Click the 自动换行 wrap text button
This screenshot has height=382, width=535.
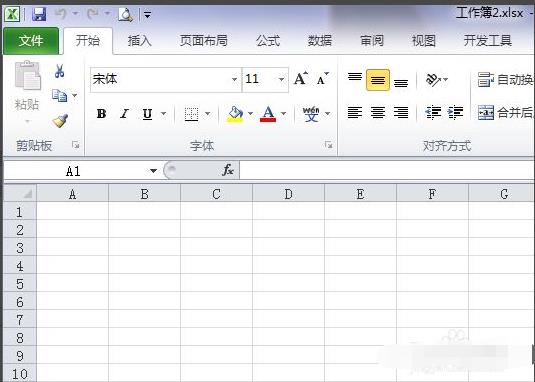[506, 79]
